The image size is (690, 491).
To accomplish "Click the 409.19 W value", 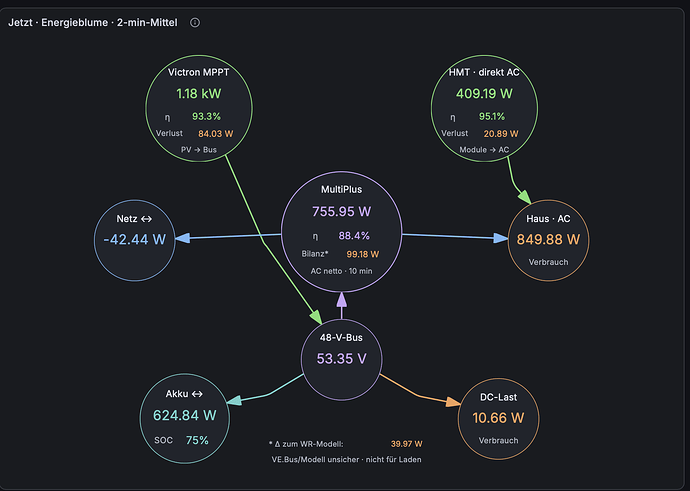I will coord(484,94).
